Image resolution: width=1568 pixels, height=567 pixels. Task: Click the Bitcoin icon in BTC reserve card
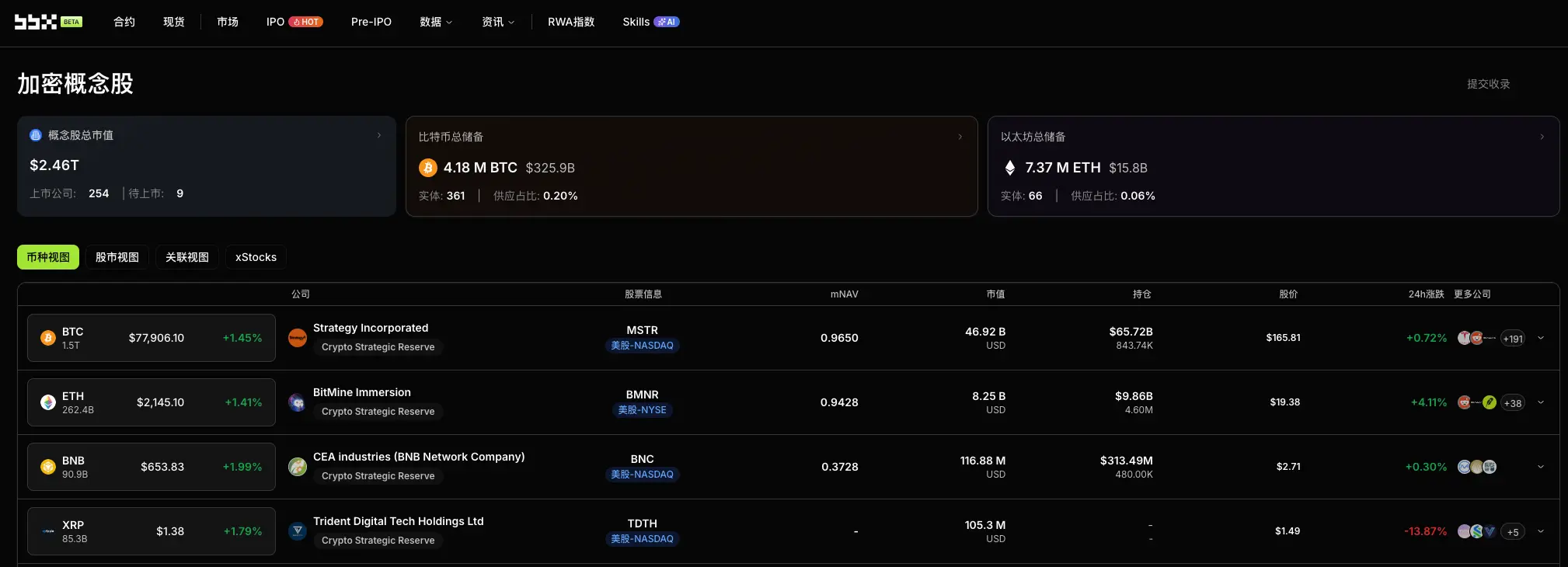click(x=428, y=168)
